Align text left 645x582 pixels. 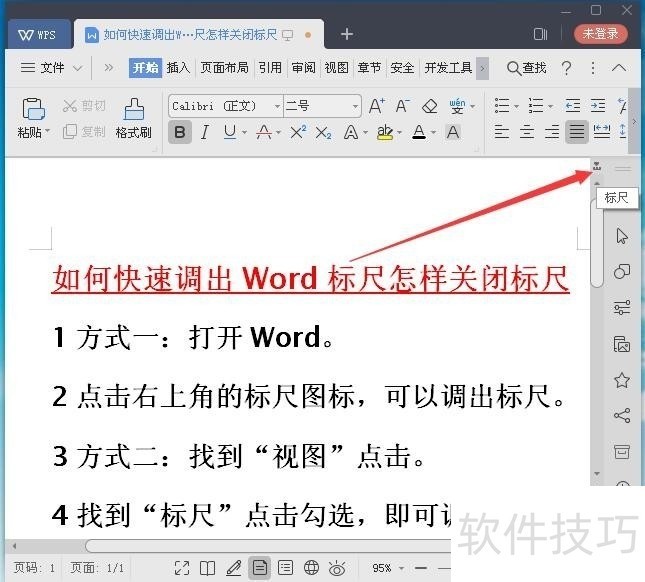501,132
